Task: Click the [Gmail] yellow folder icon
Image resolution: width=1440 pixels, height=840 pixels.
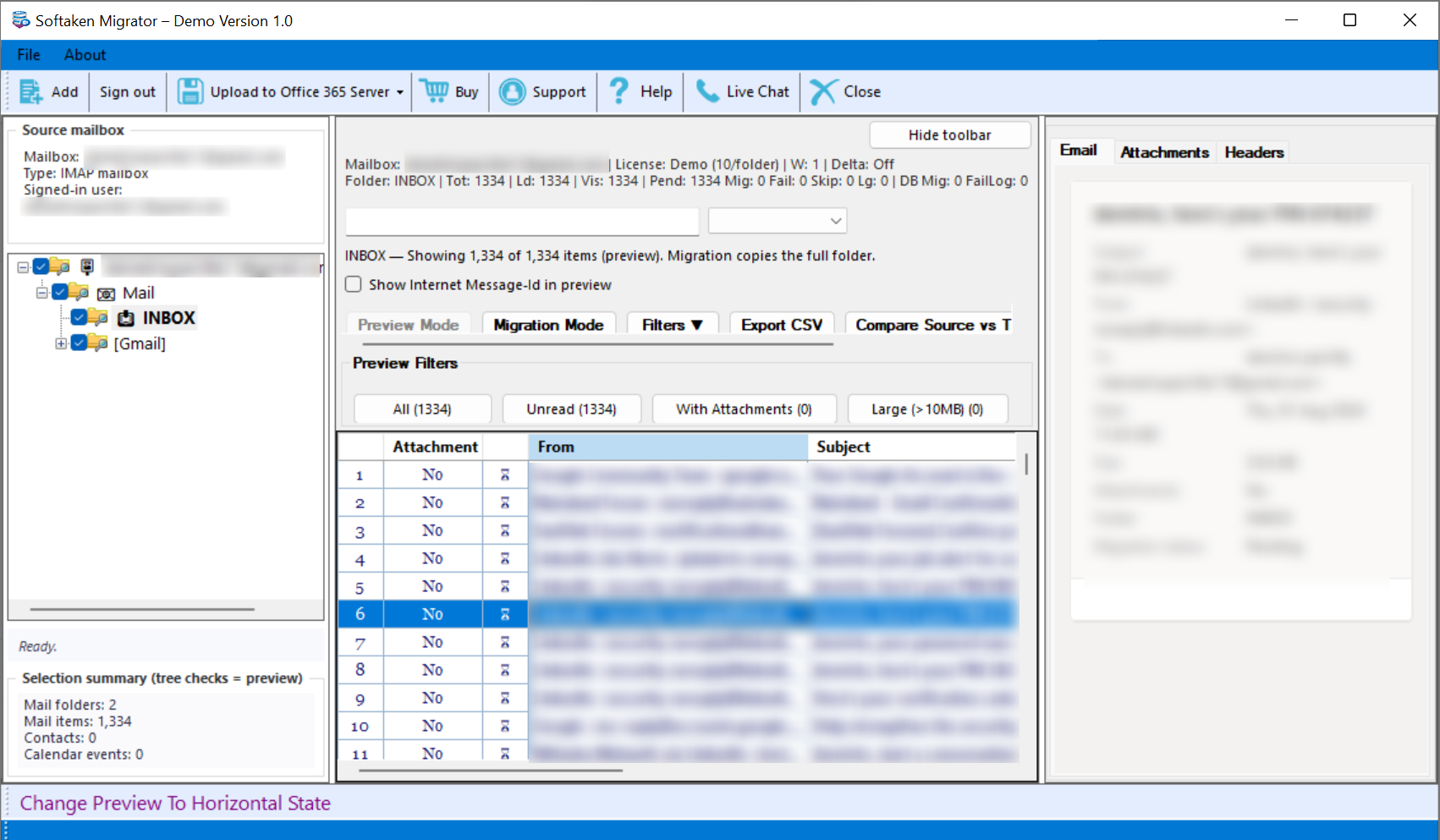Action: 98,343
